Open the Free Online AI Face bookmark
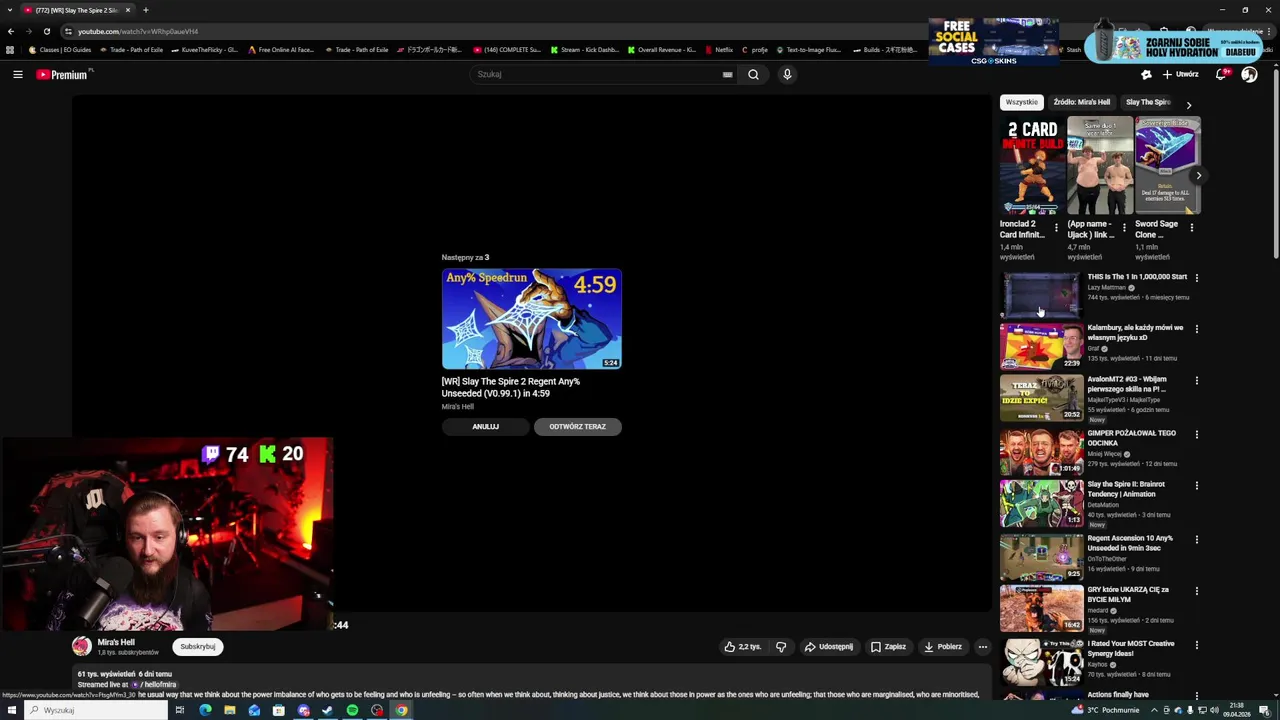Viewport: 1280px width, 720px height. coord(281,50)
